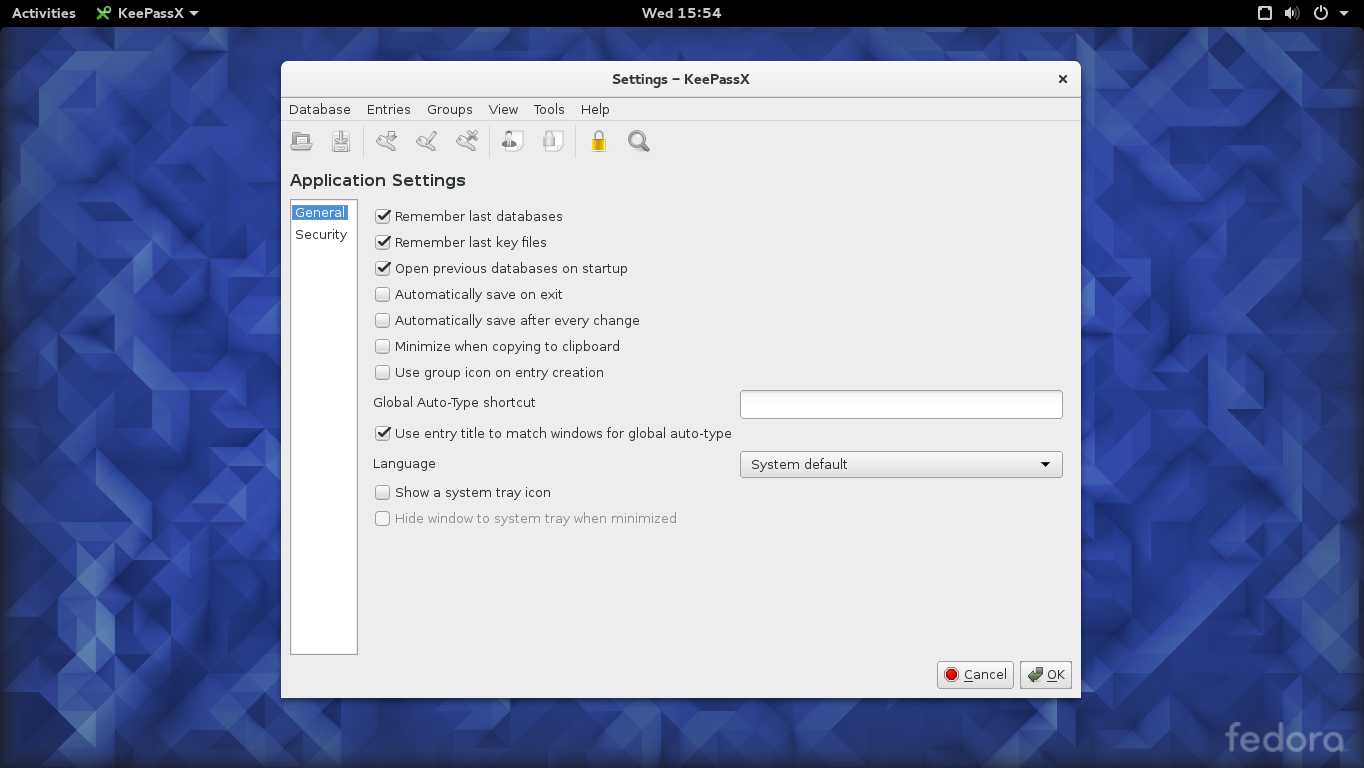Open the Database menu

pos(320,109)
